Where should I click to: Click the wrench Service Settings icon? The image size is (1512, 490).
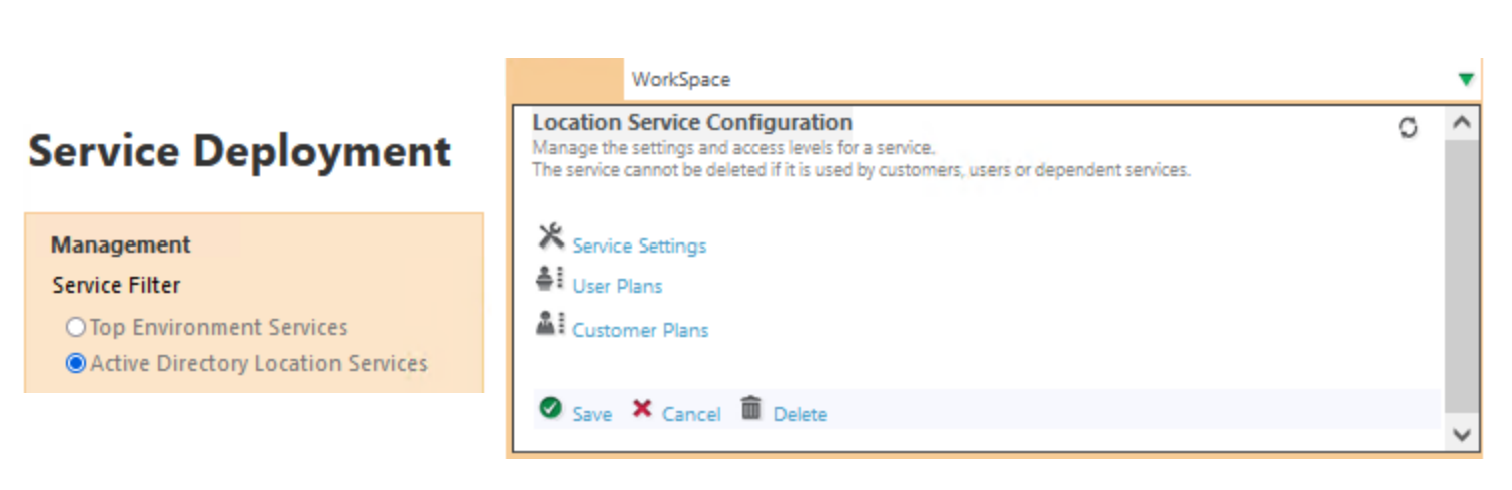pyautogui.click(x=551, y=237)
